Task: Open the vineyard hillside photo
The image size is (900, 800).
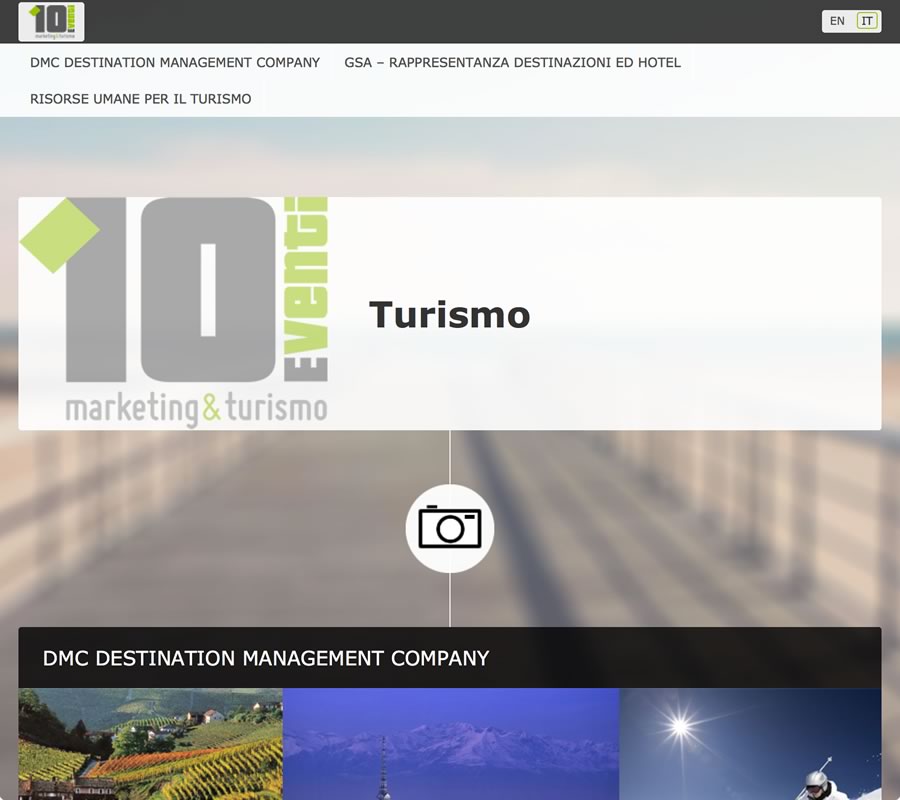Action: [150, 744]
